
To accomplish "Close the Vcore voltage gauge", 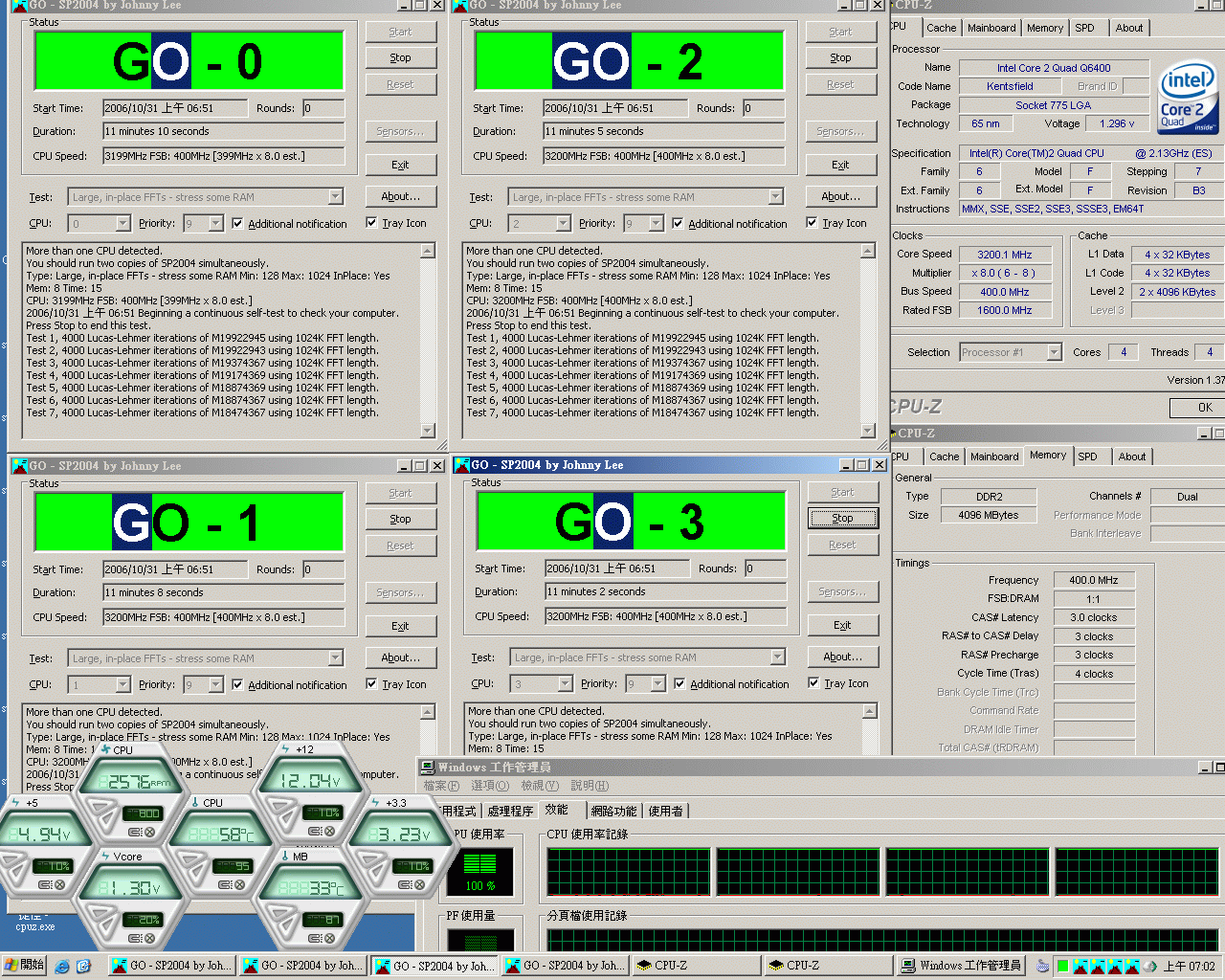I will click(149, 937).
